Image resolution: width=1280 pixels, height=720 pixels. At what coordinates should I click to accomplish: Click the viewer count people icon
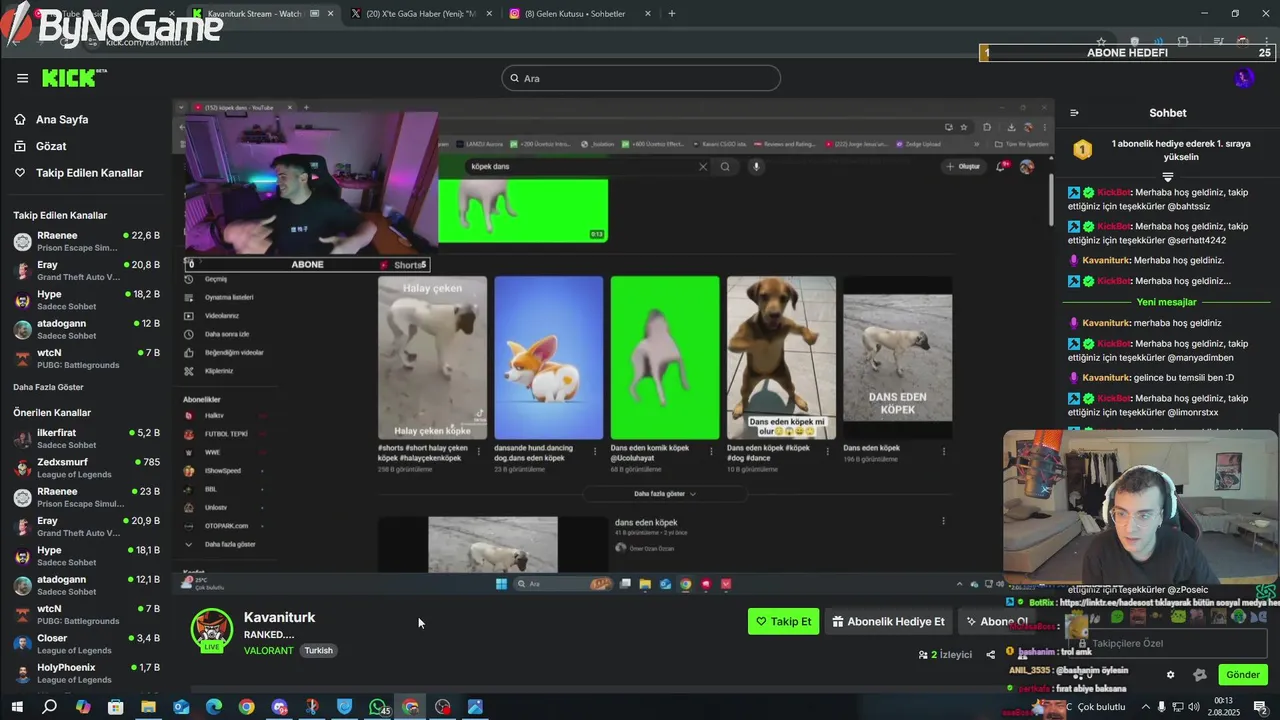point(923,655)
